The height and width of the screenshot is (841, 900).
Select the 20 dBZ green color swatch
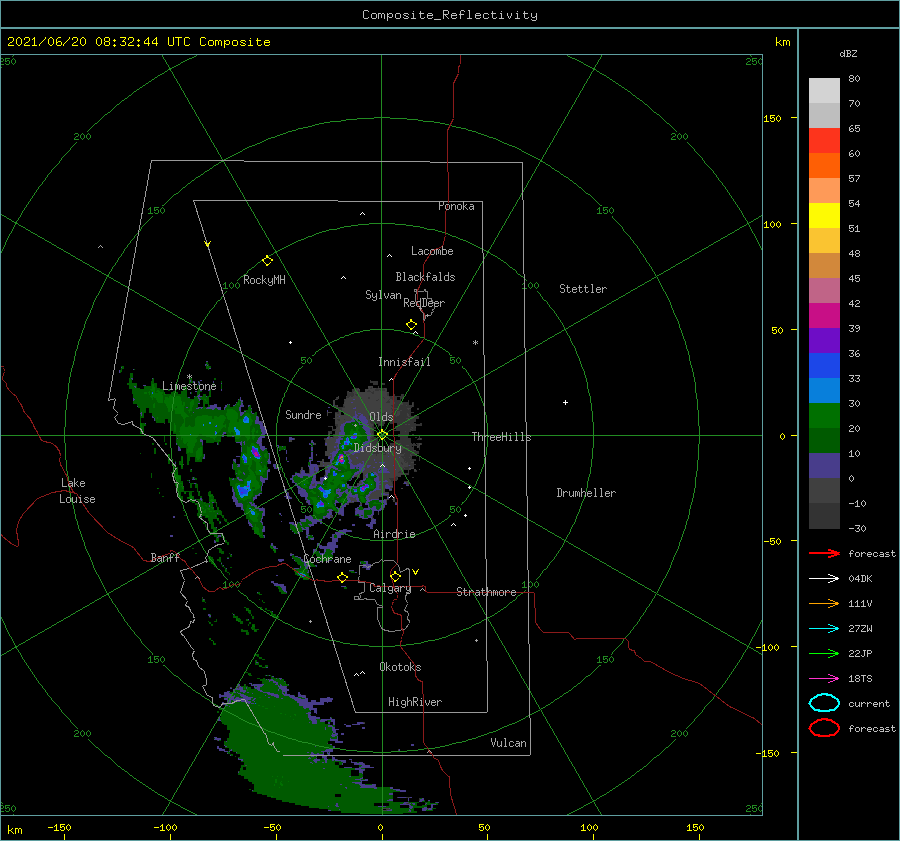(824, 416)
